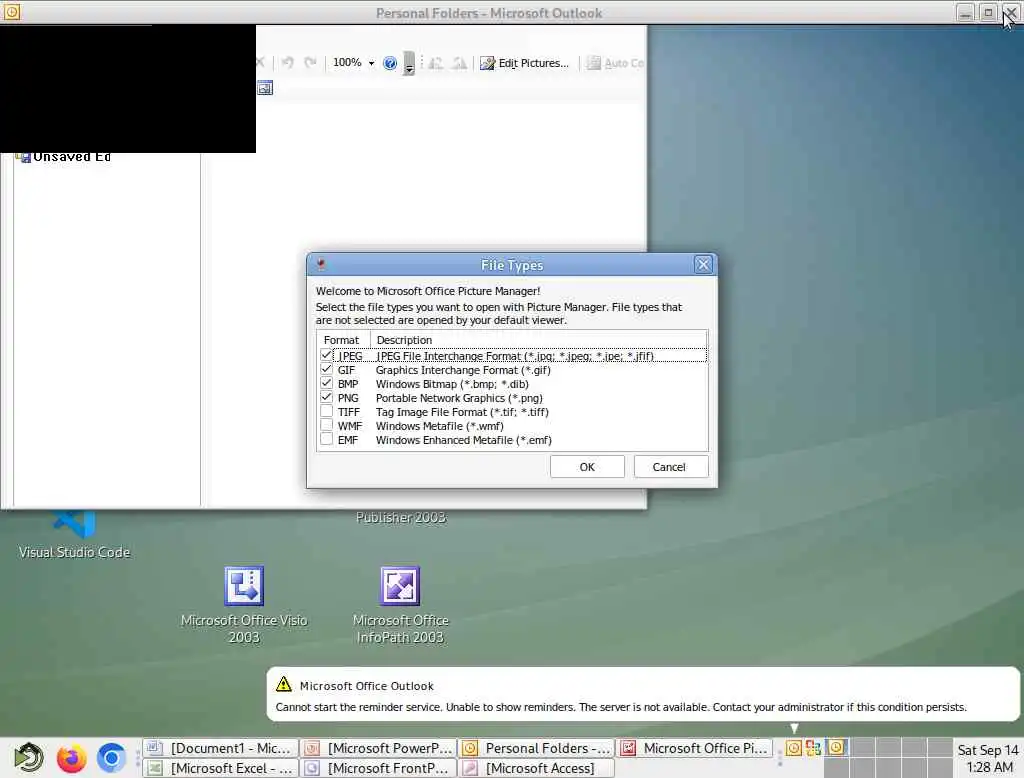Select row text 'Portable Network Graphics (*.png)'
Viewport: 1024px width, 778px height.
click(x=459, y=398)
